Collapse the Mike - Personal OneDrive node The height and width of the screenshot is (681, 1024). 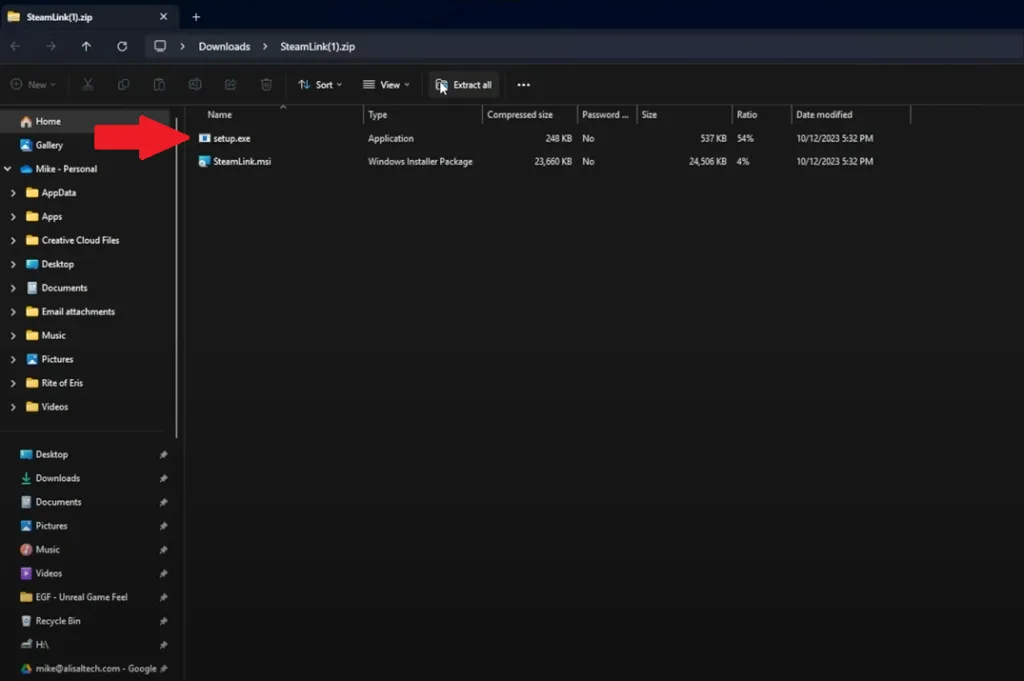[8, 169]
